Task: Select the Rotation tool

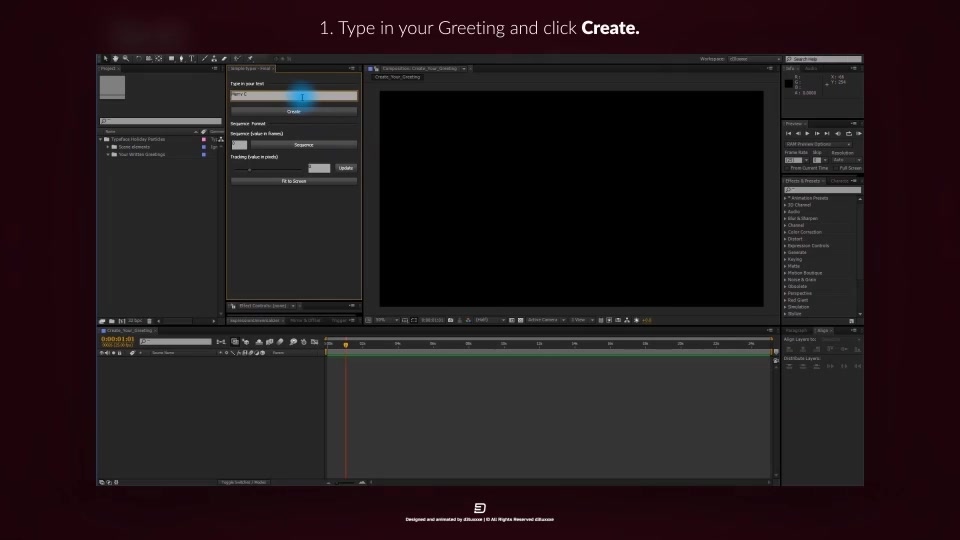Action: 138,59
